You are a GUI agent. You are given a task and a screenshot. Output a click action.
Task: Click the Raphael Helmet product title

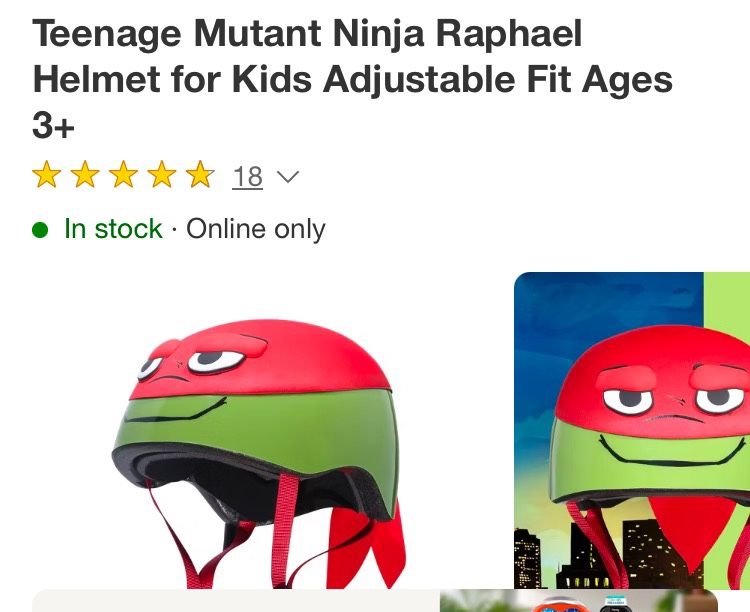point(352,80)
